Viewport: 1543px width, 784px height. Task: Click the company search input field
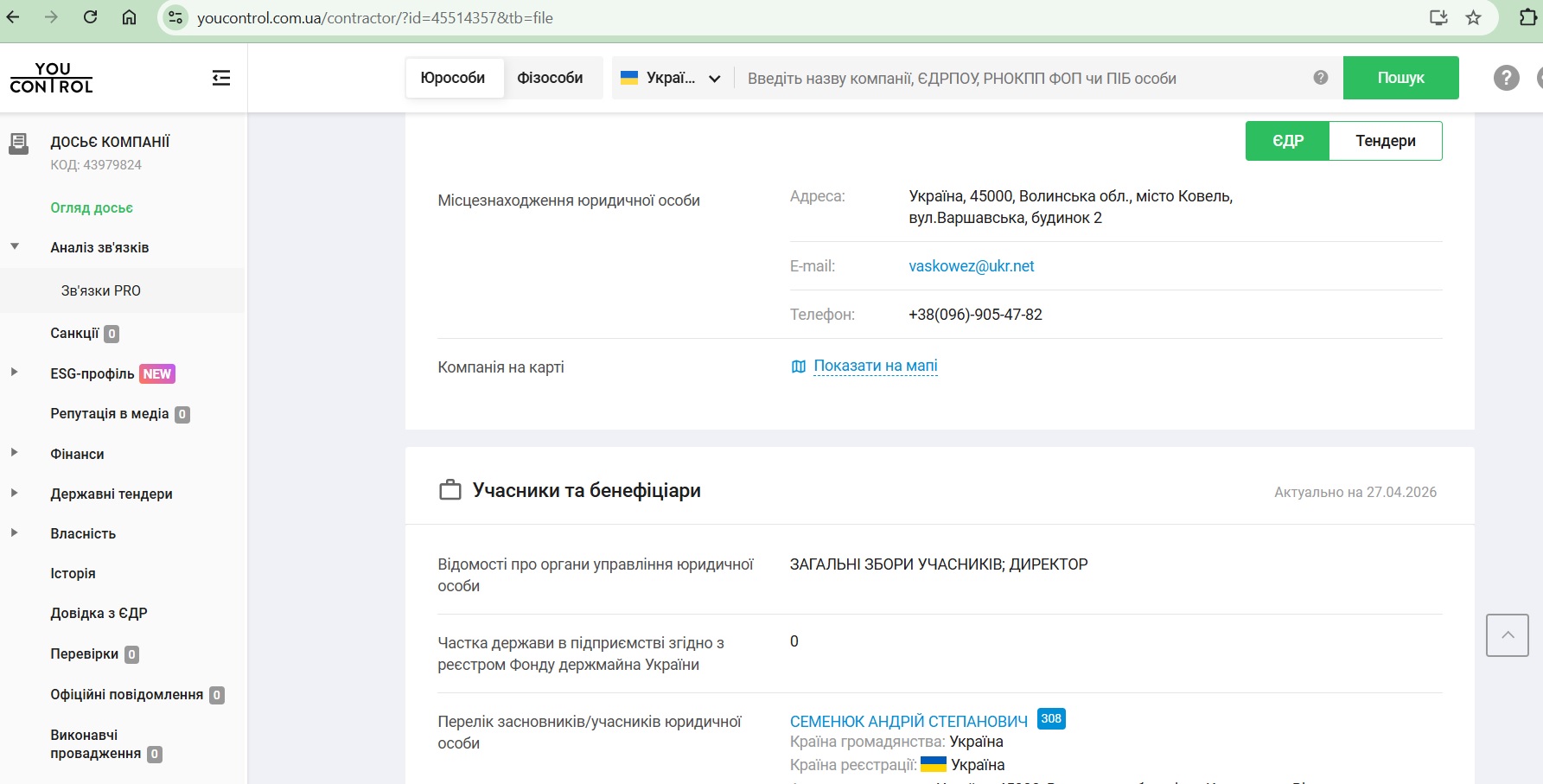[x=1020, y=78]
